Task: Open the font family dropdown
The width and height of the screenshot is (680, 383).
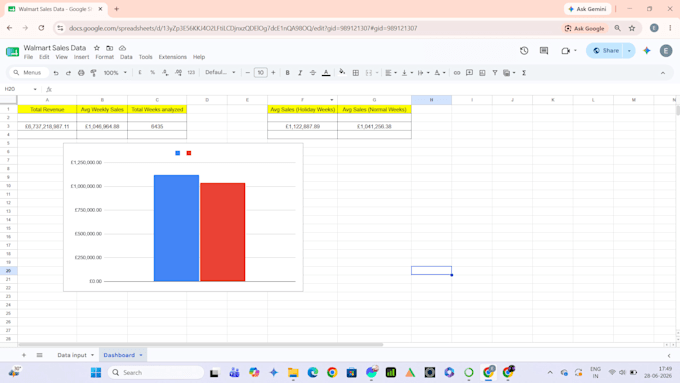Action: (220, 73)
